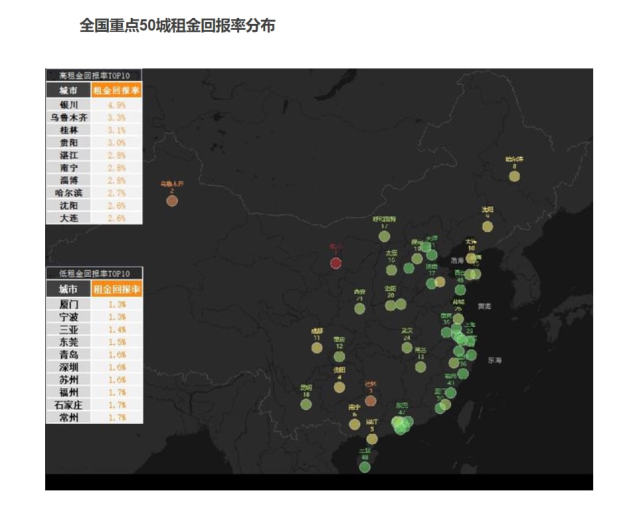Click the 东海 sea label on the map
Viewport: 641px width, 507px height.
coord(495,360)
